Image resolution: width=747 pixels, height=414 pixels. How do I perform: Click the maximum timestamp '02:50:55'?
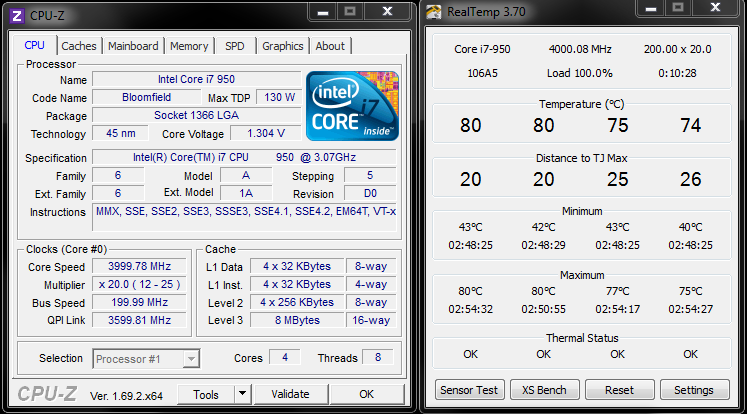click(544, 309)
